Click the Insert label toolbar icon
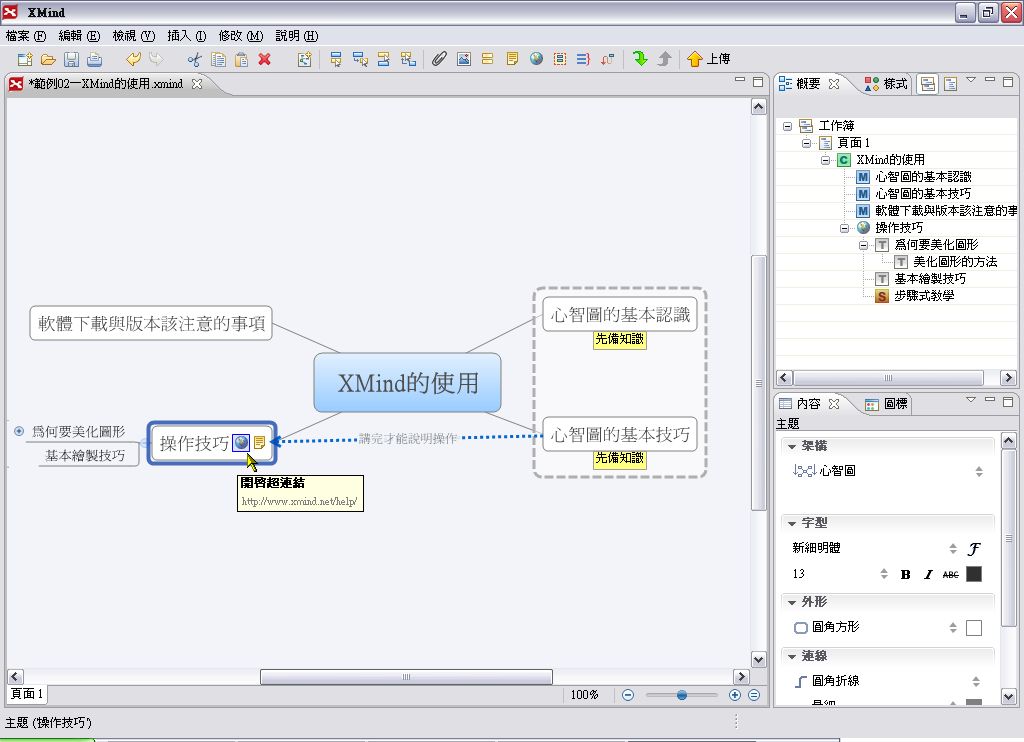The height and width of the screenshot is (742, 1024). click(x=487, y=59)
